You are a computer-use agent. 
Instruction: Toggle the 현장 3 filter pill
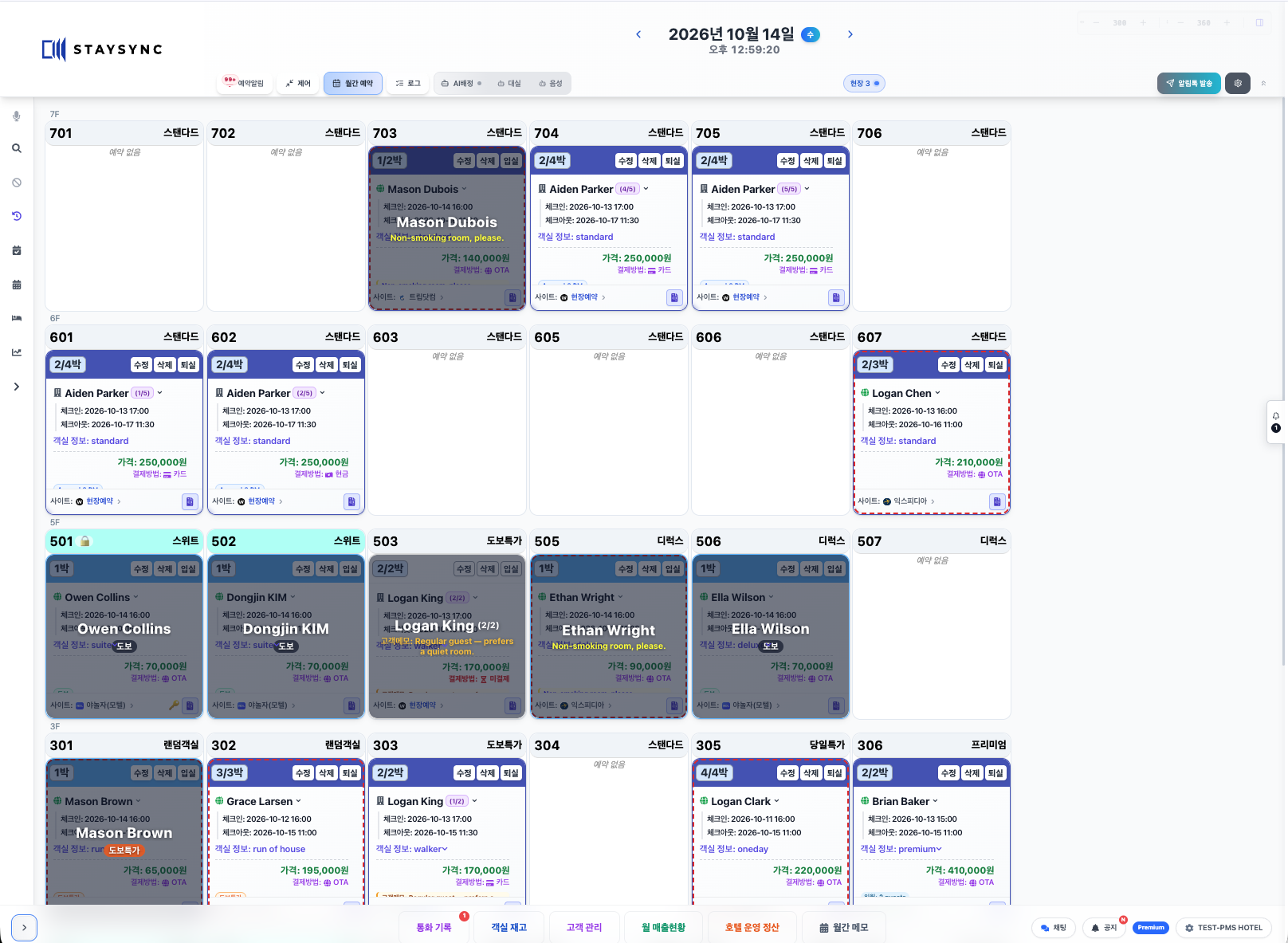click(x=865, y=83)
